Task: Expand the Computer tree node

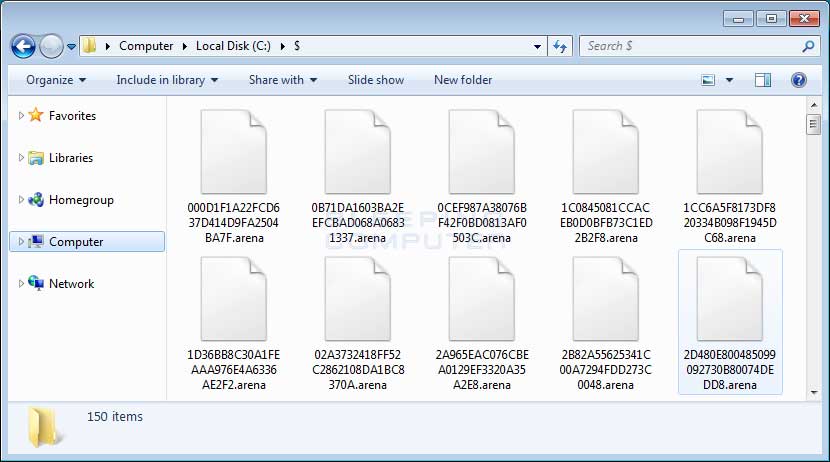Action: point(21,242)
